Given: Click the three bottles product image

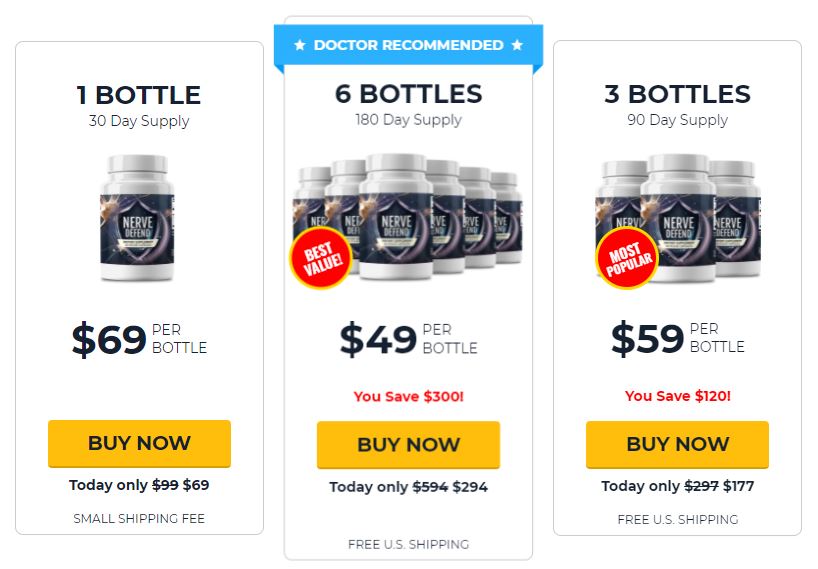Looking at the screenshot, I should [x=678, y=219].
